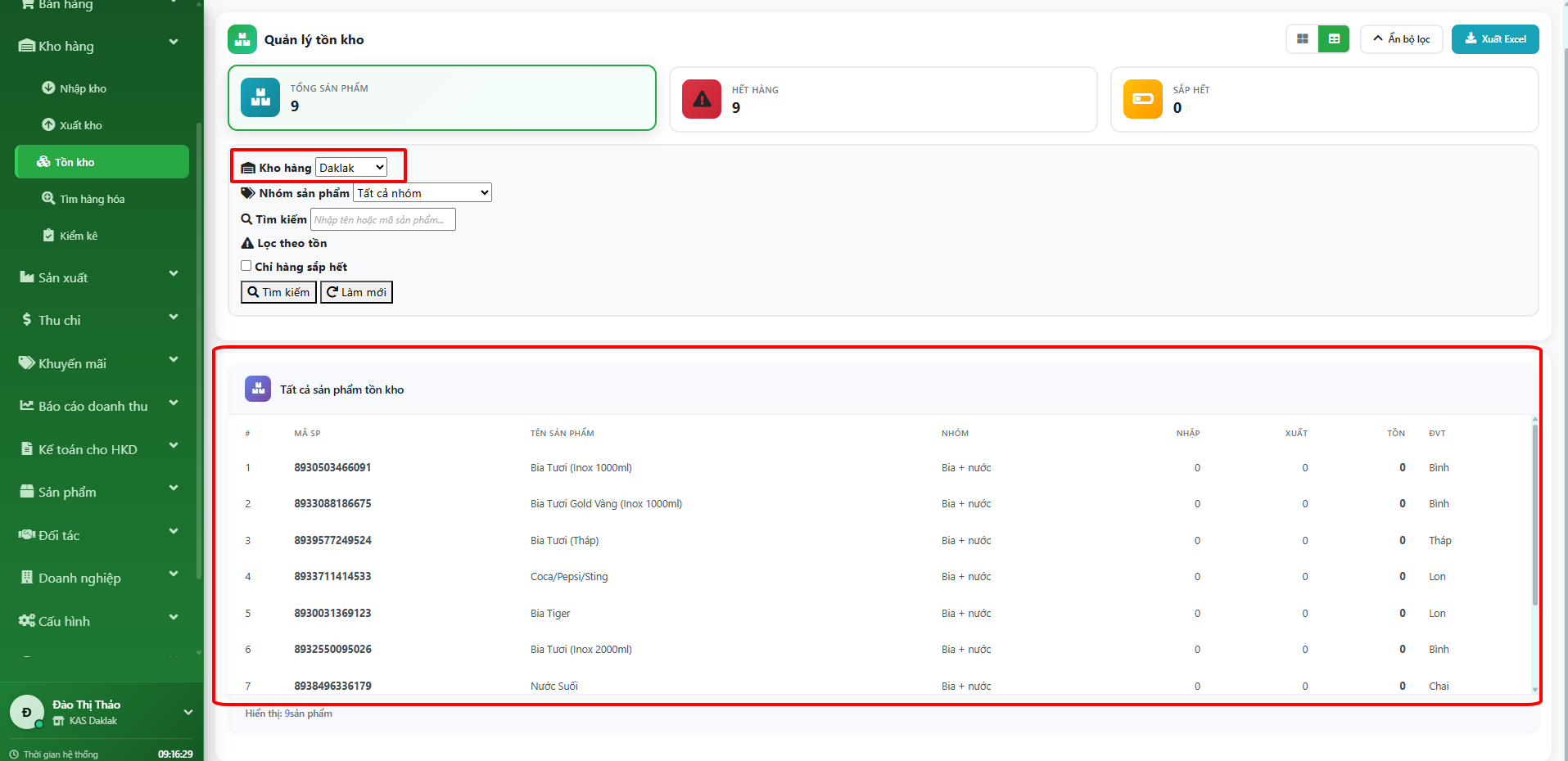Click the red out-of-stock warning icon
Viewport: 1568px width, 761px height.
702,99
